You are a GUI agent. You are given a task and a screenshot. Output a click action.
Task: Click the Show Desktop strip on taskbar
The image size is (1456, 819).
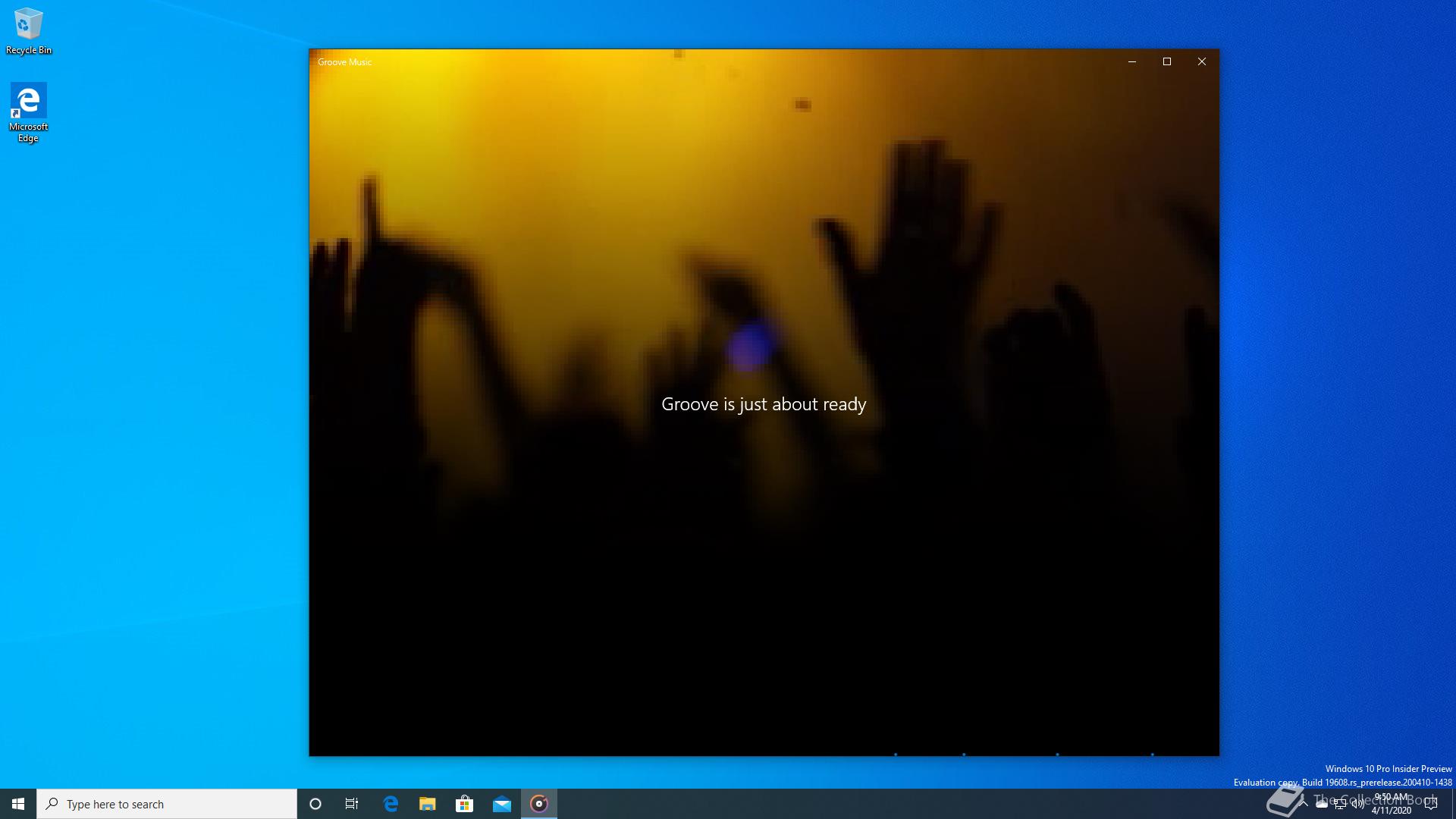pyautogui.click(x=1453, y=804)
